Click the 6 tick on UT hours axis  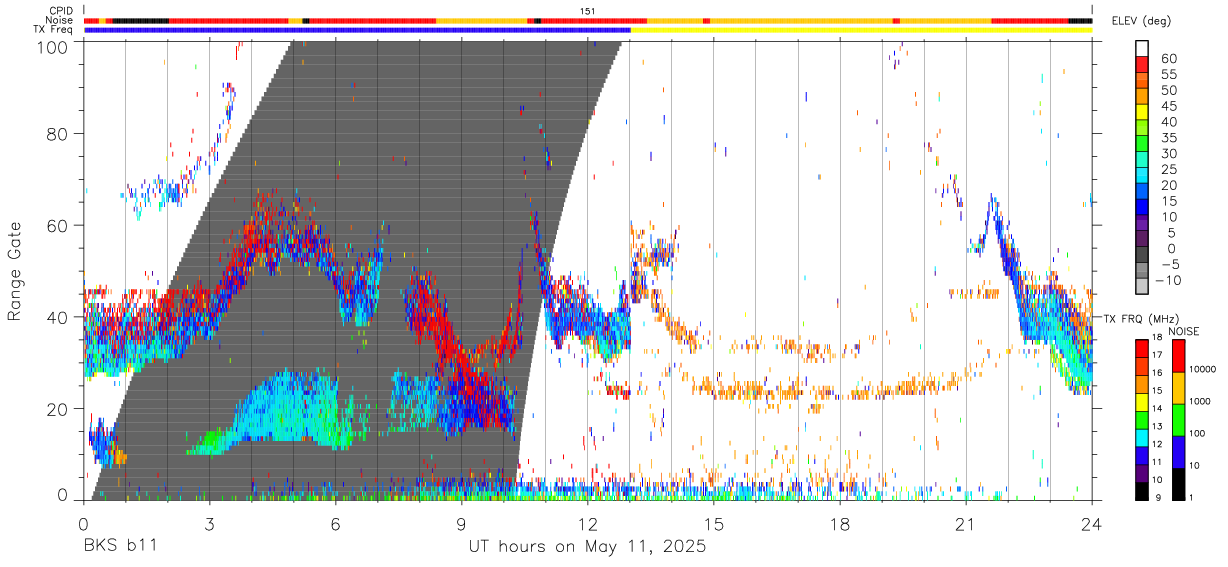click(x=335, y=522)
